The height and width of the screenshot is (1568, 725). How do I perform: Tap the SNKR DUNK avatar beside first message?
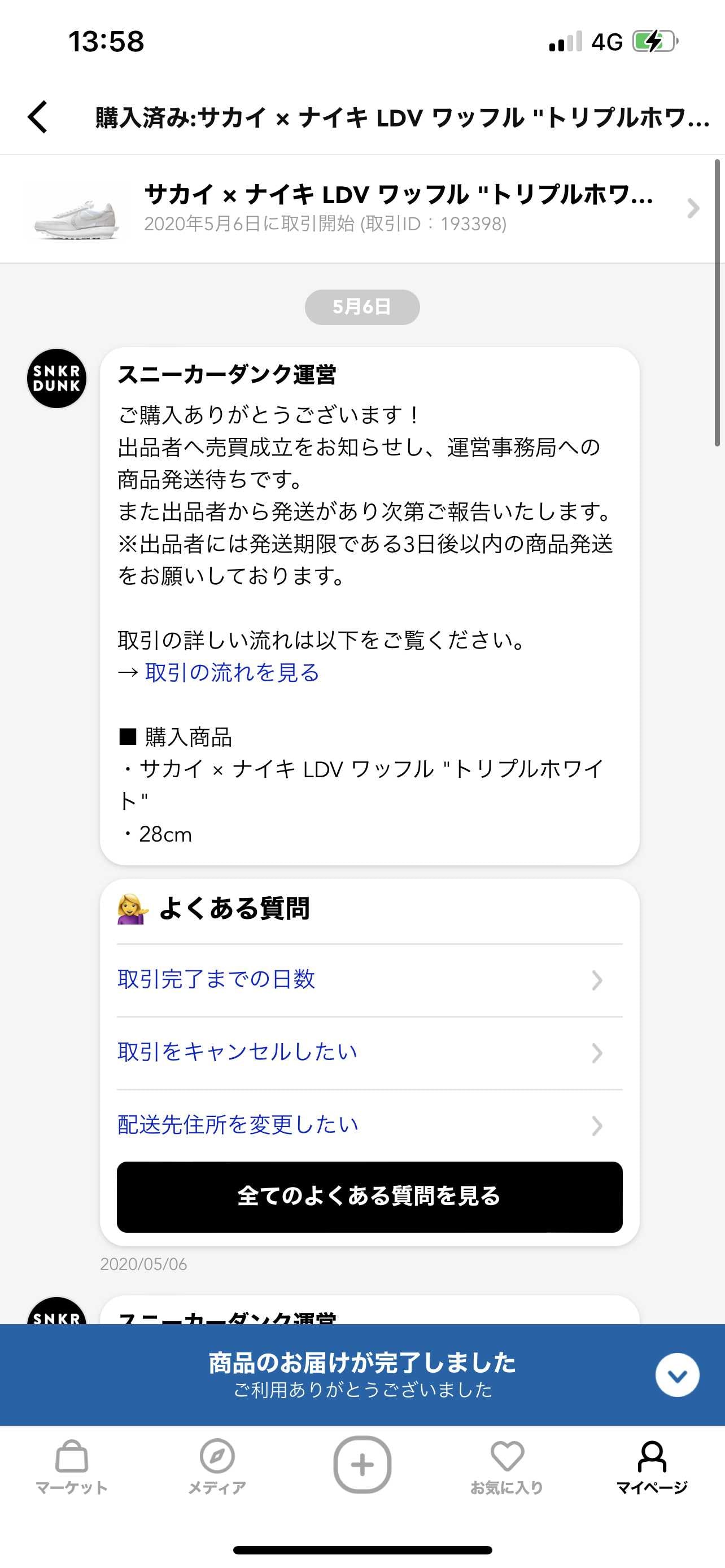coord(56,379)
